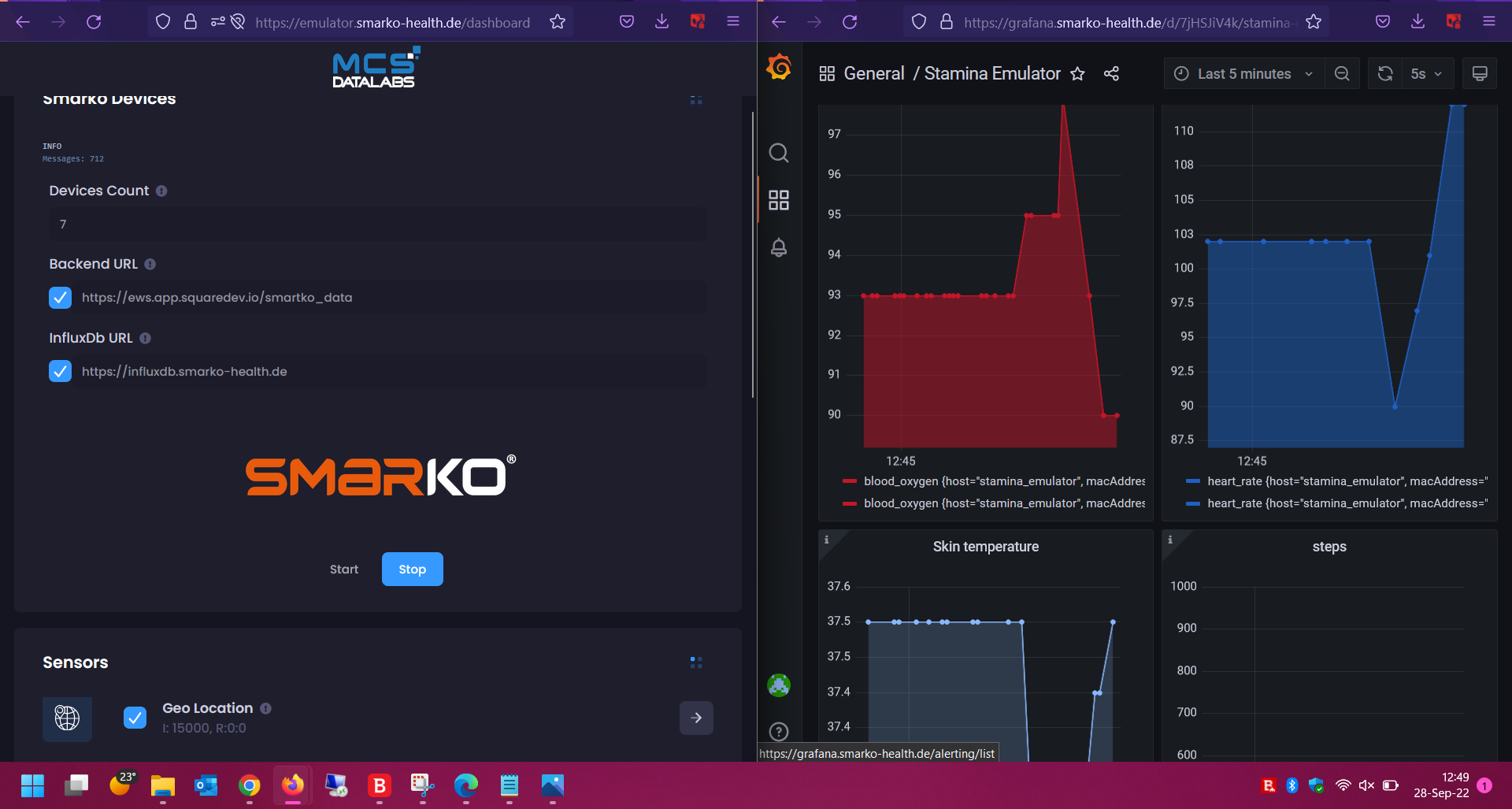Zoom out the time range

click(1342, 74)
